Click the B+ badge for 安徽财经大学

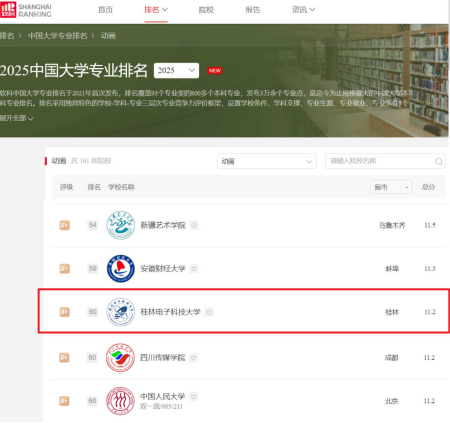click(x=65, y=269)
